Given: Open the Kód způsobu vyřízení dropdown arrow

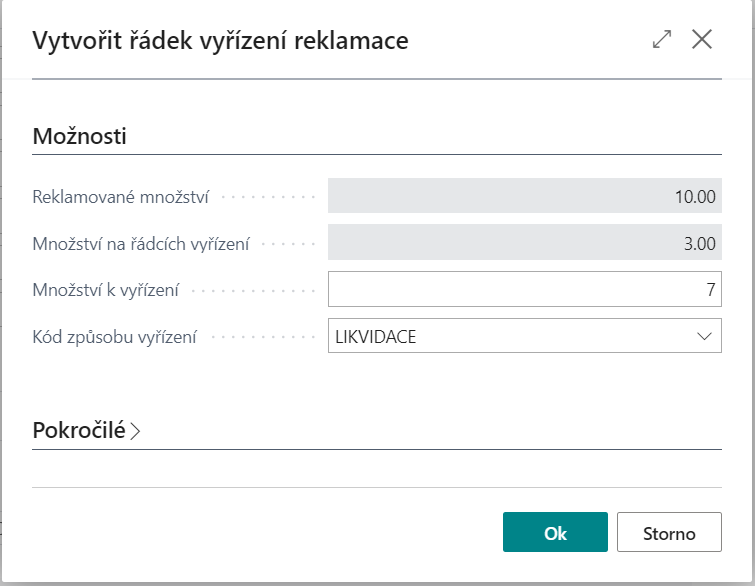Looking at the screenshot, I should pyautogui.click(x=704, y=337).
